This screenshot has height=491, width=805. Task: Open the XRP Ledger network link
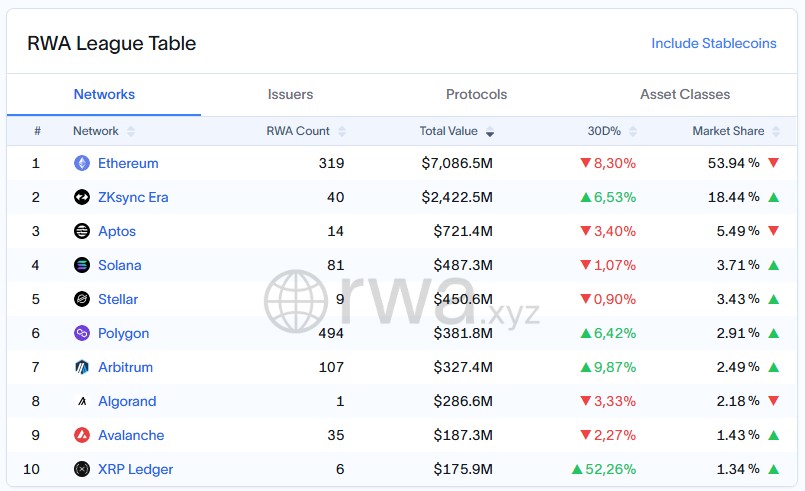pyautogui.click(x=136, y=469)
